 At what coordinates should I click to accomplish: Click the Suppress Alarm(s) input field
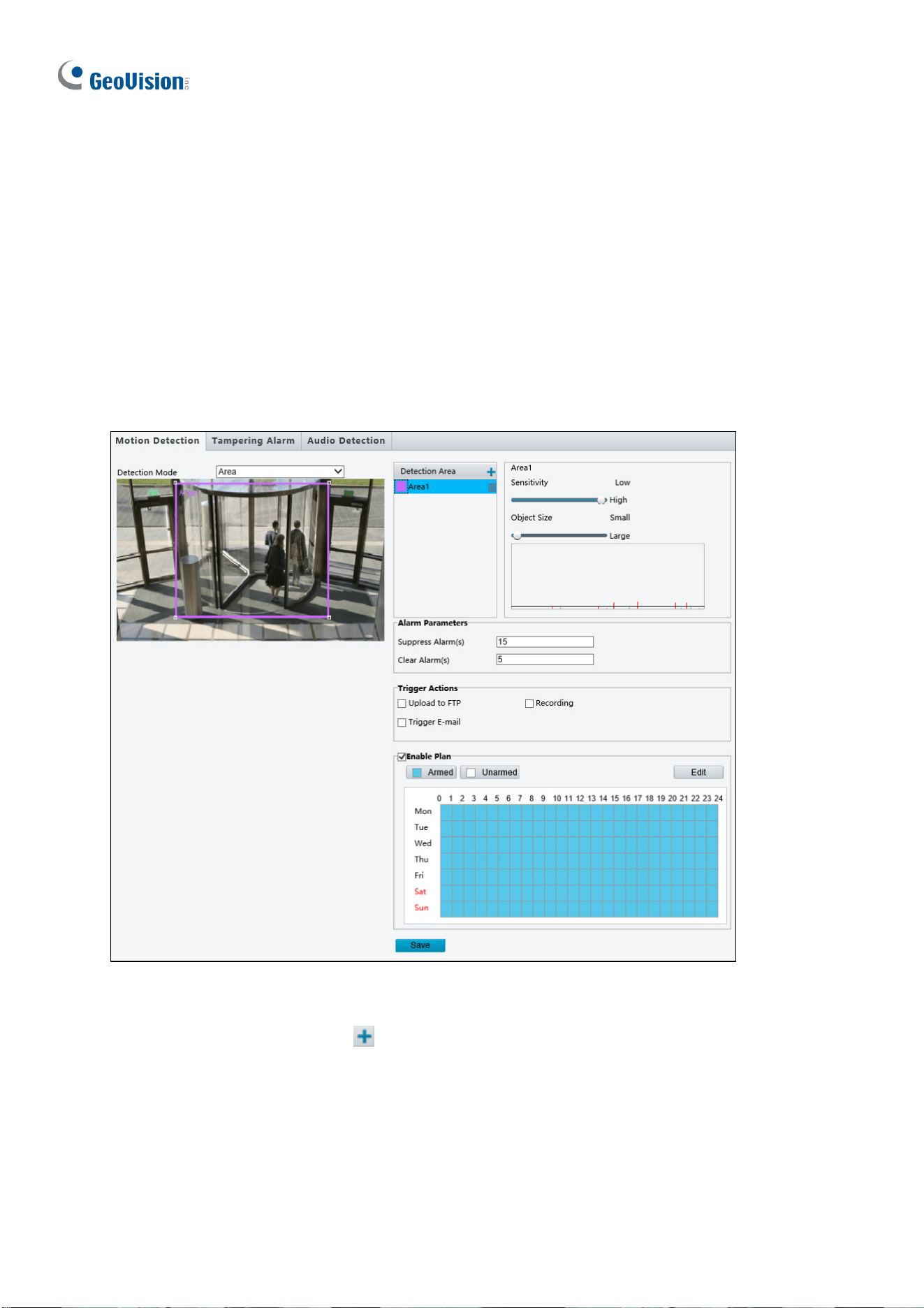(x=545, y=642)
